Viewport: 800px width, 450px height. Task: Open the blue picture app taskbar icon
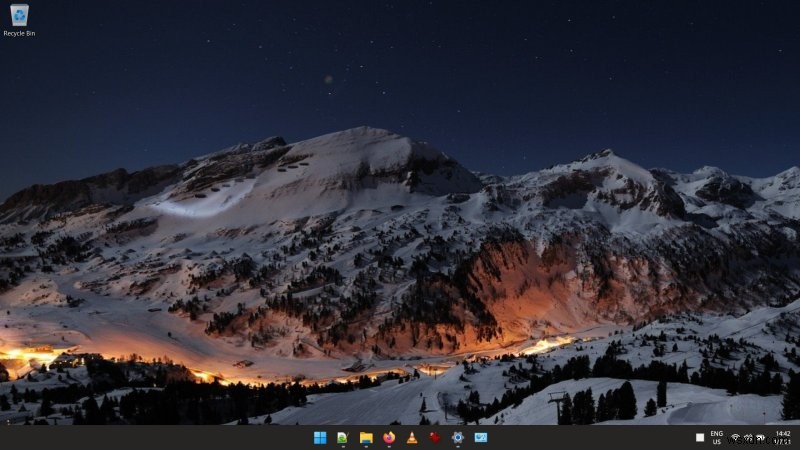click(481, 438)
